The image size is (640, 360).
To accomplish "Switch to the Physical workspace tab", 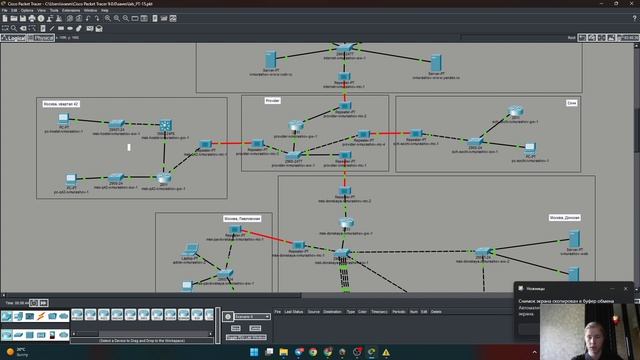I will point(41,38).
